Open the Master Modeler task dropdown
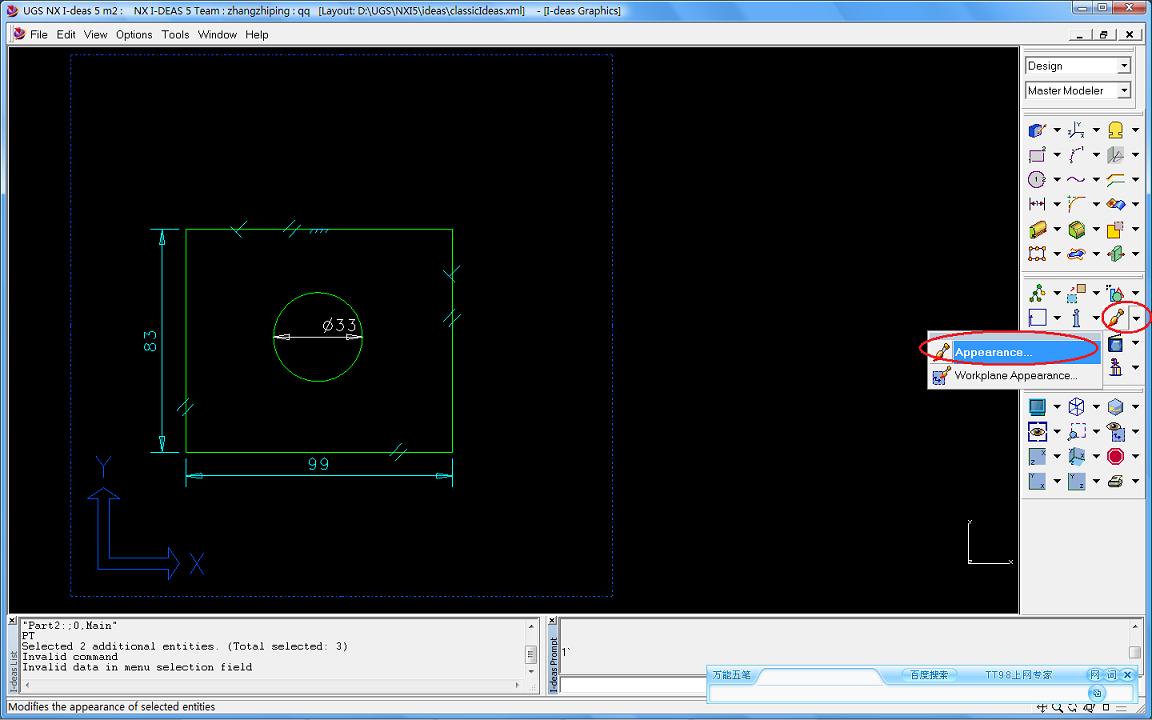1152x720 pixels. pos(1123,90)
